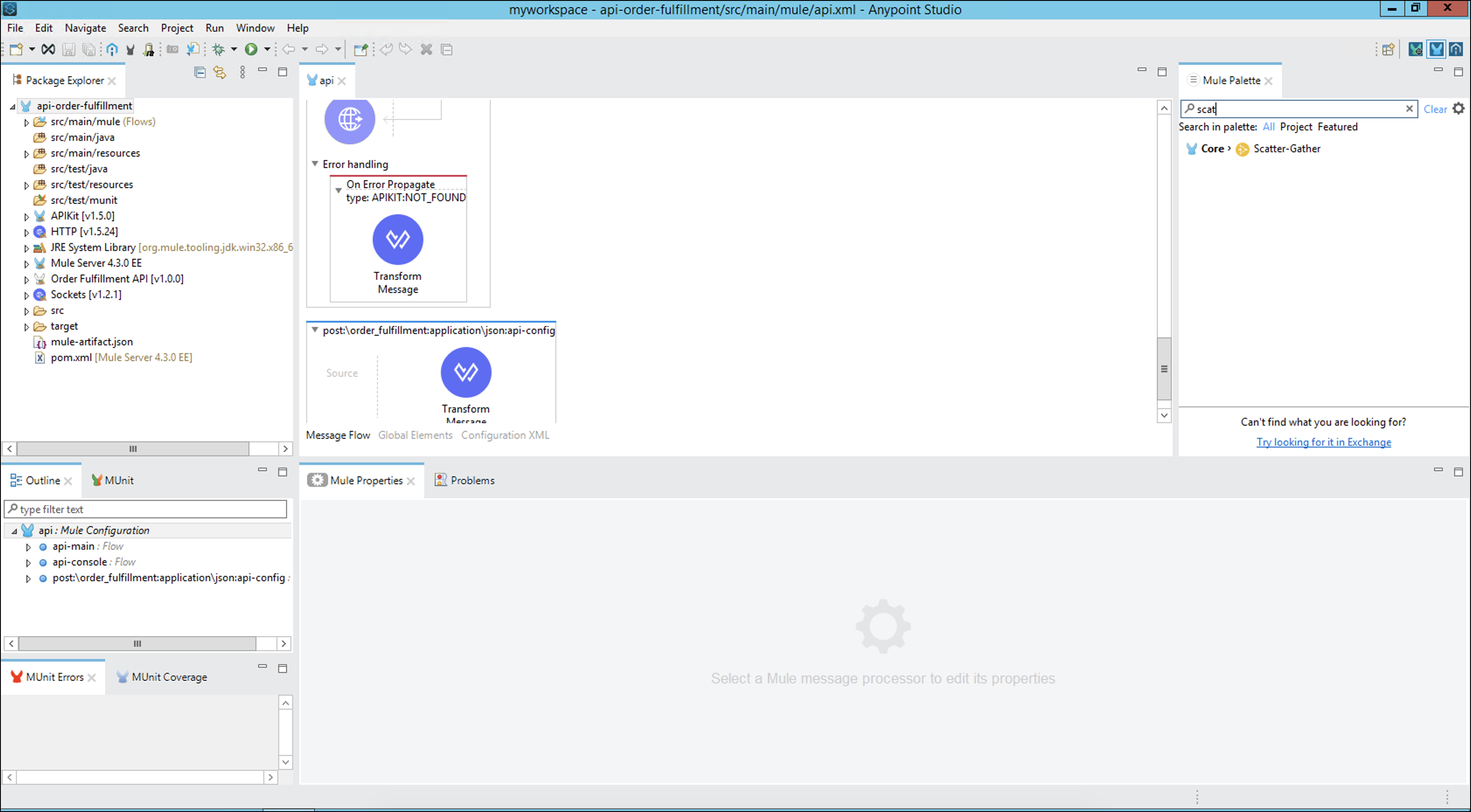The image size is (1471, 812).
Task: Switch to the Mule Design perspective icon
Action: 1436,50
